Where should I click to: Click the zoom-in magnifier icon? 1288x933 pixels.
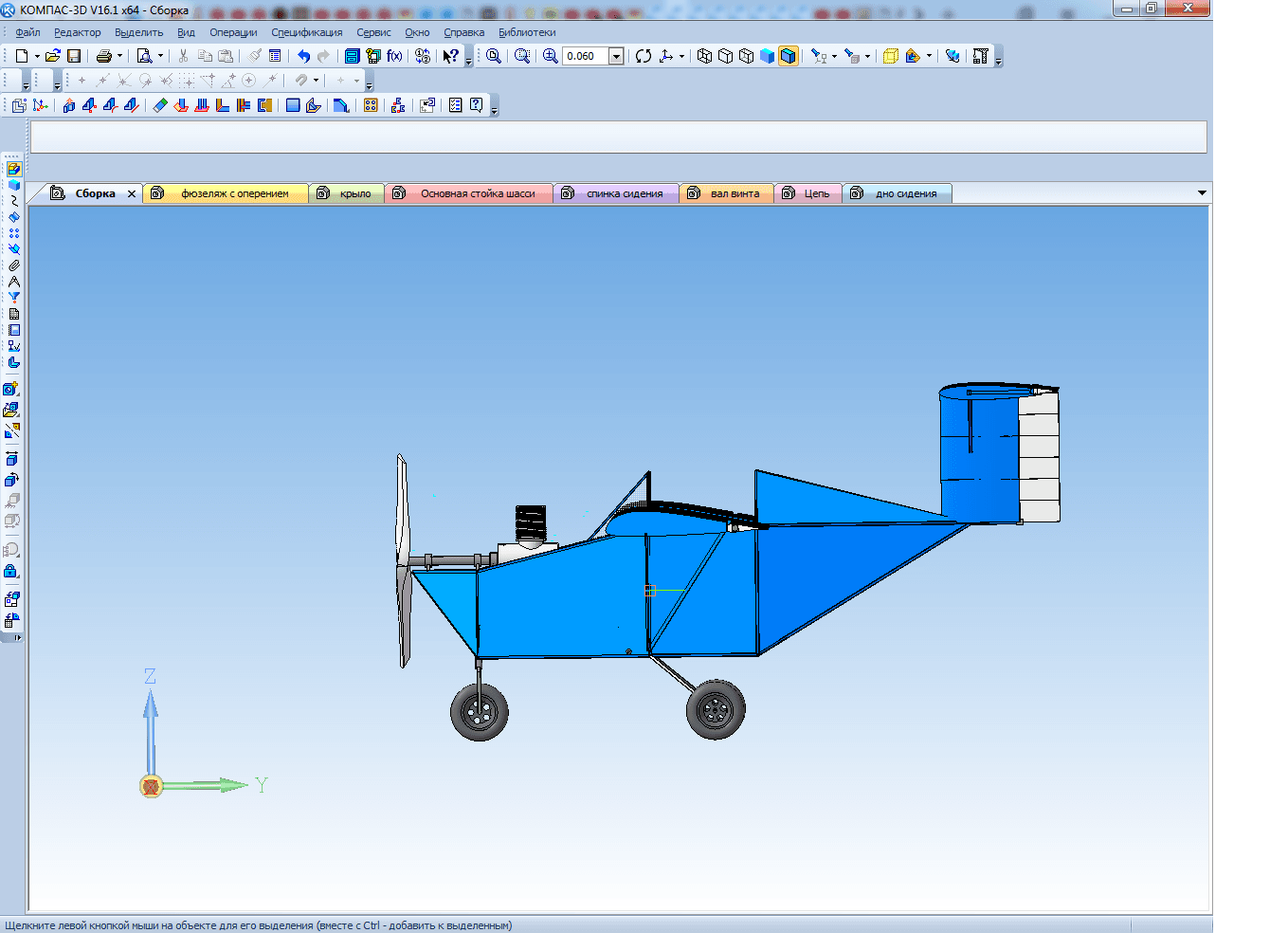[550, 56]
